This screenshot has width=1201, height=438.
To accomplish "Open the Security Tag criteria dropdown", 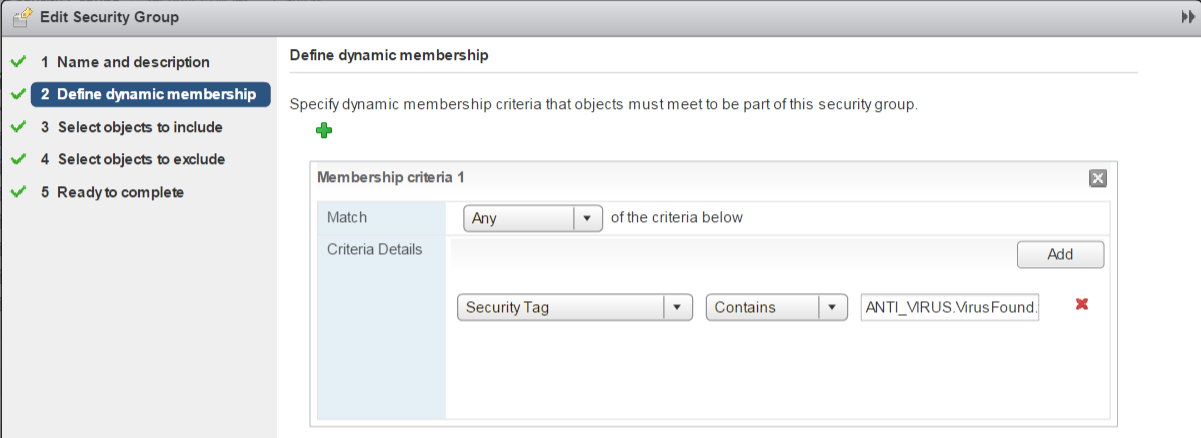I will [678, 308].
